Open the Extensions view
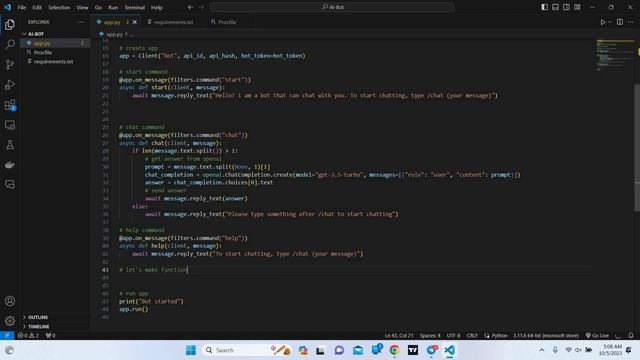 (x=10, y=105)
